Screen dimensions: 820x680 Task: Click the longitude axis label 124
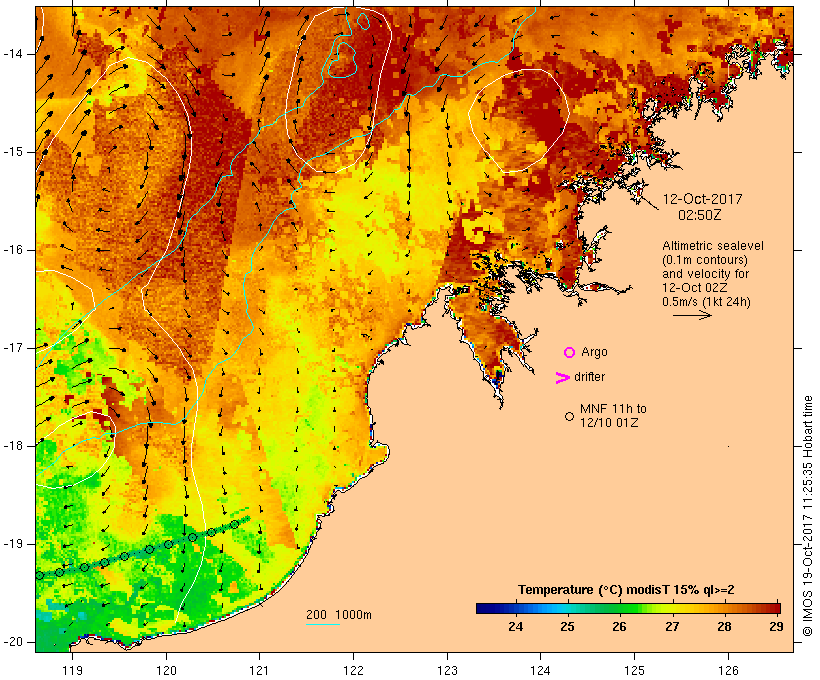[x=540, y=671]
